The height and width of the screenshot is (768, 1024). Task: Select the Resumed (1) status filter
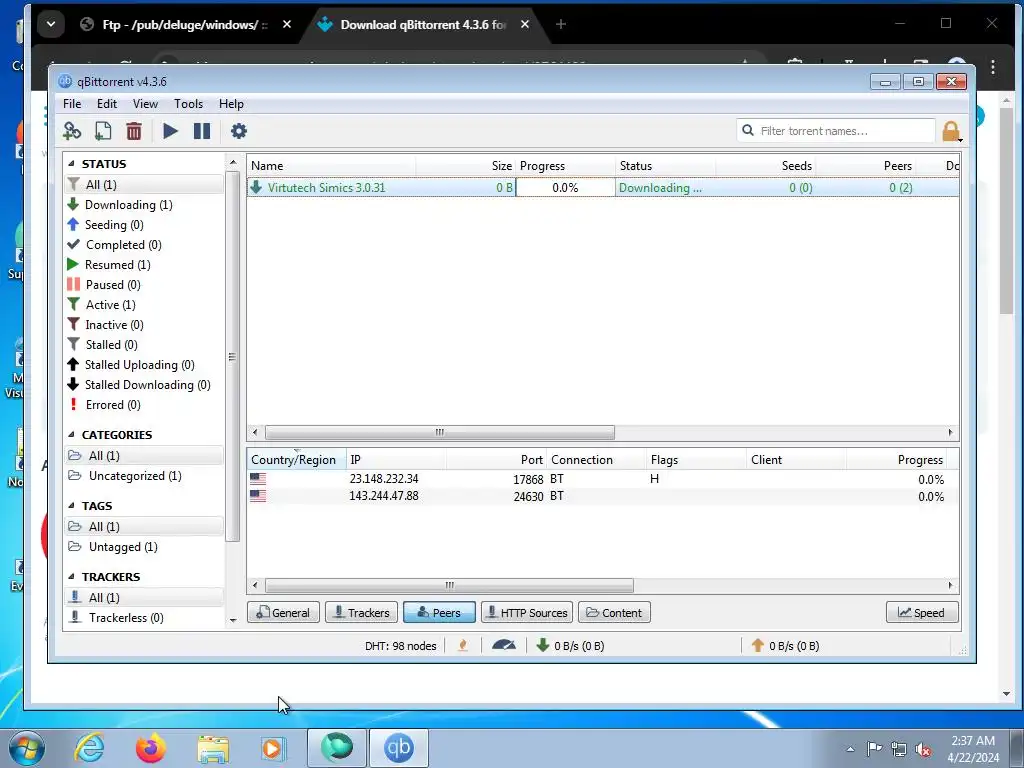point(118,264)
